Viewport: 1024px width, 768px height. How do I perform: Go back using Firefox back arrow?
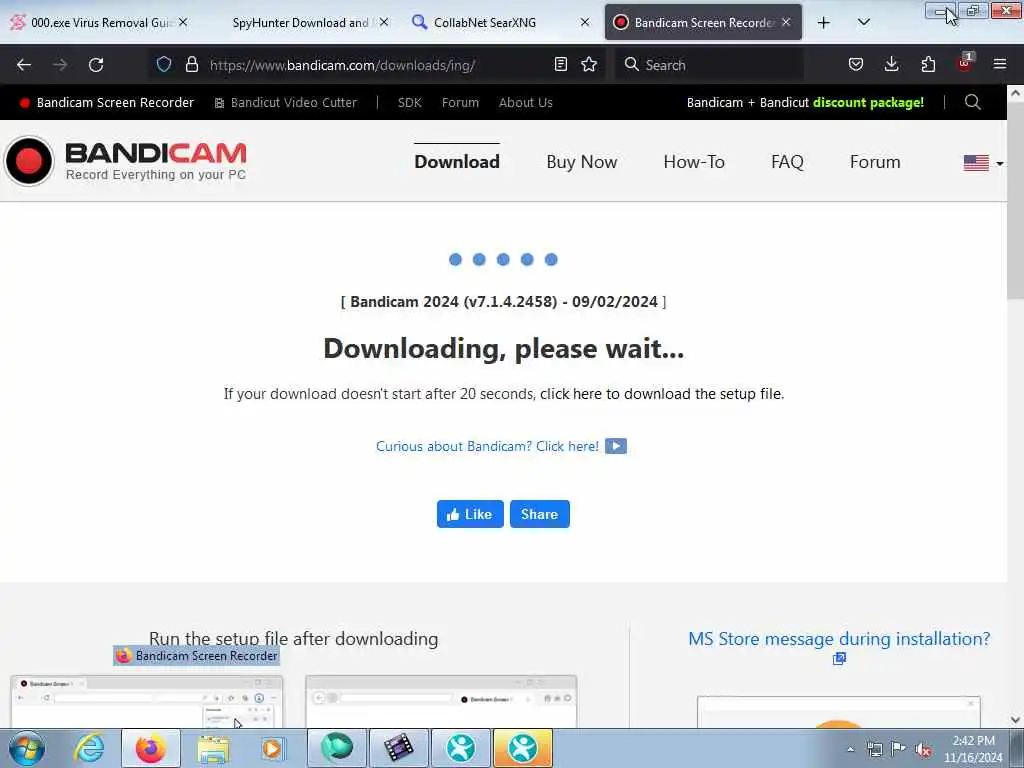(x=24, y=65)
